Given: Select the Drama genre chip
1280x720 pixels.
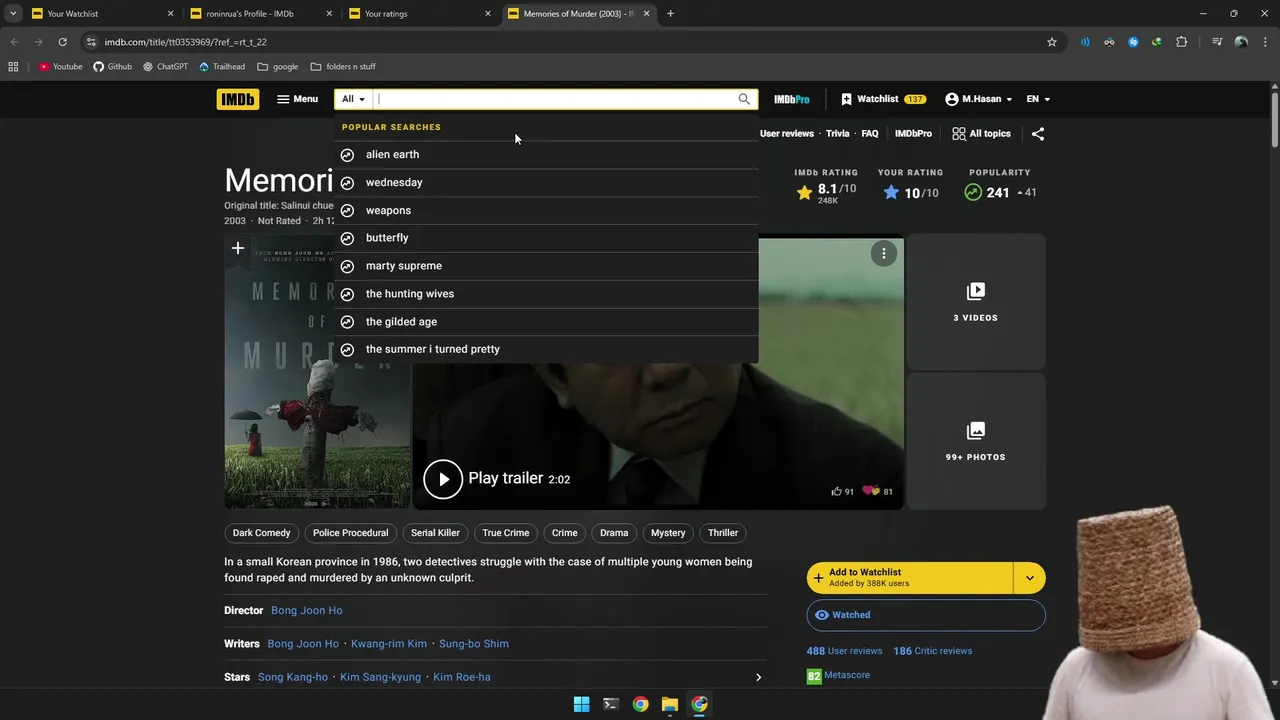Looking at the screenshot, I should pos(614,533).
